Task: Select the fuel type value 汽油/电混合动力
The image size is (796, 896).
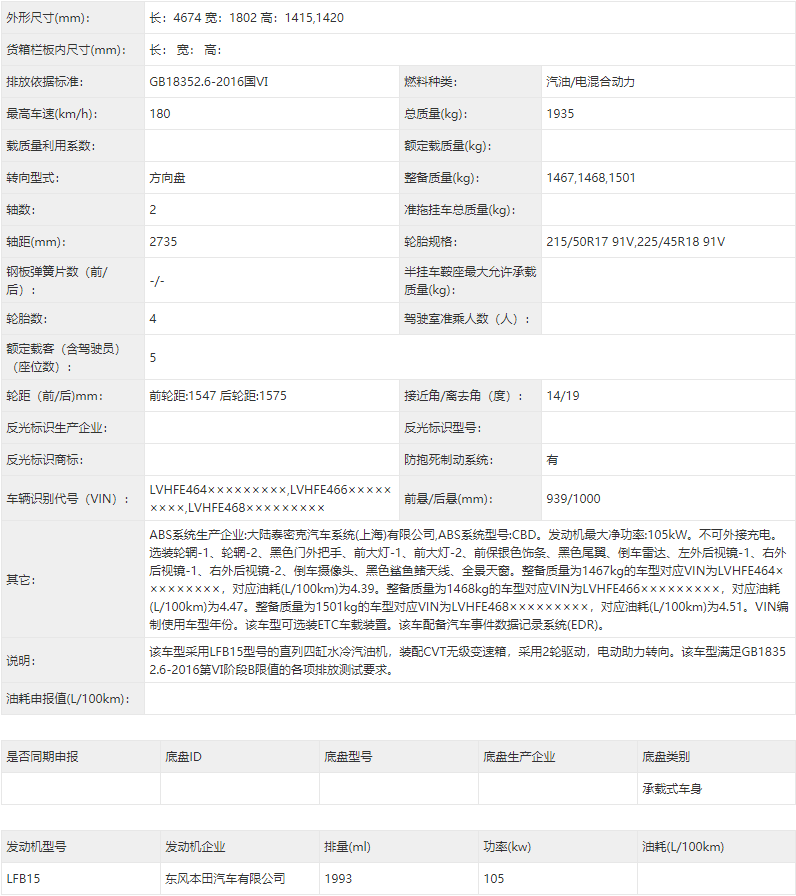Action: (590, 82)
